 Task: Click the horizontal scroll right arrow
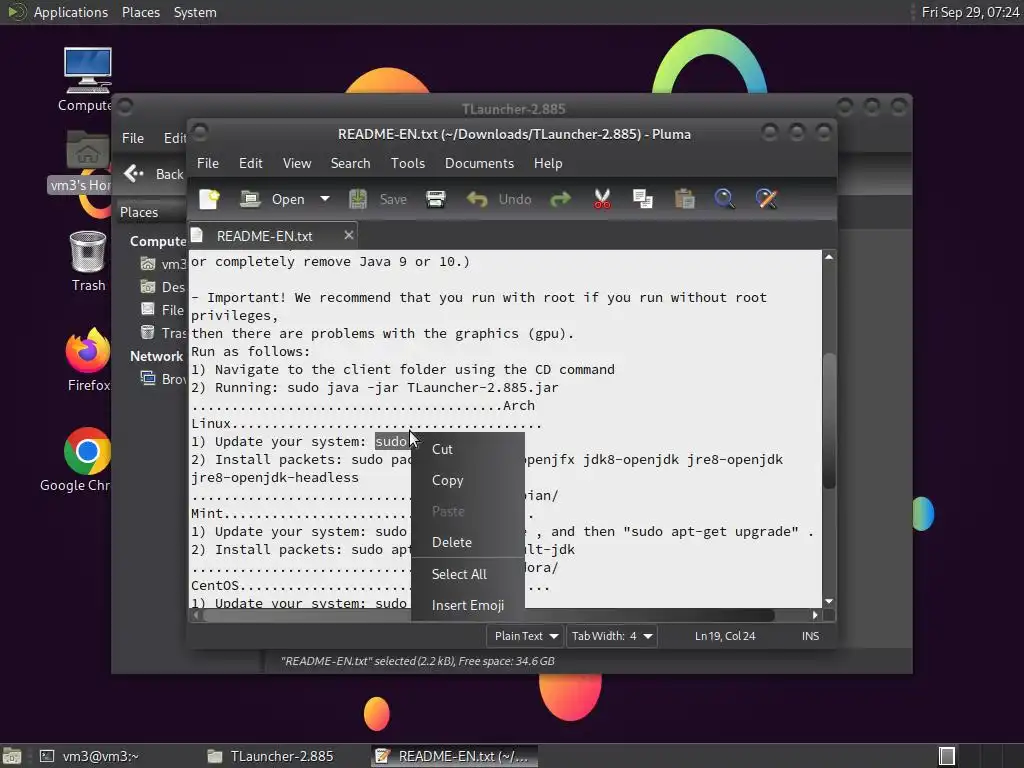click(x=814, y=615)
